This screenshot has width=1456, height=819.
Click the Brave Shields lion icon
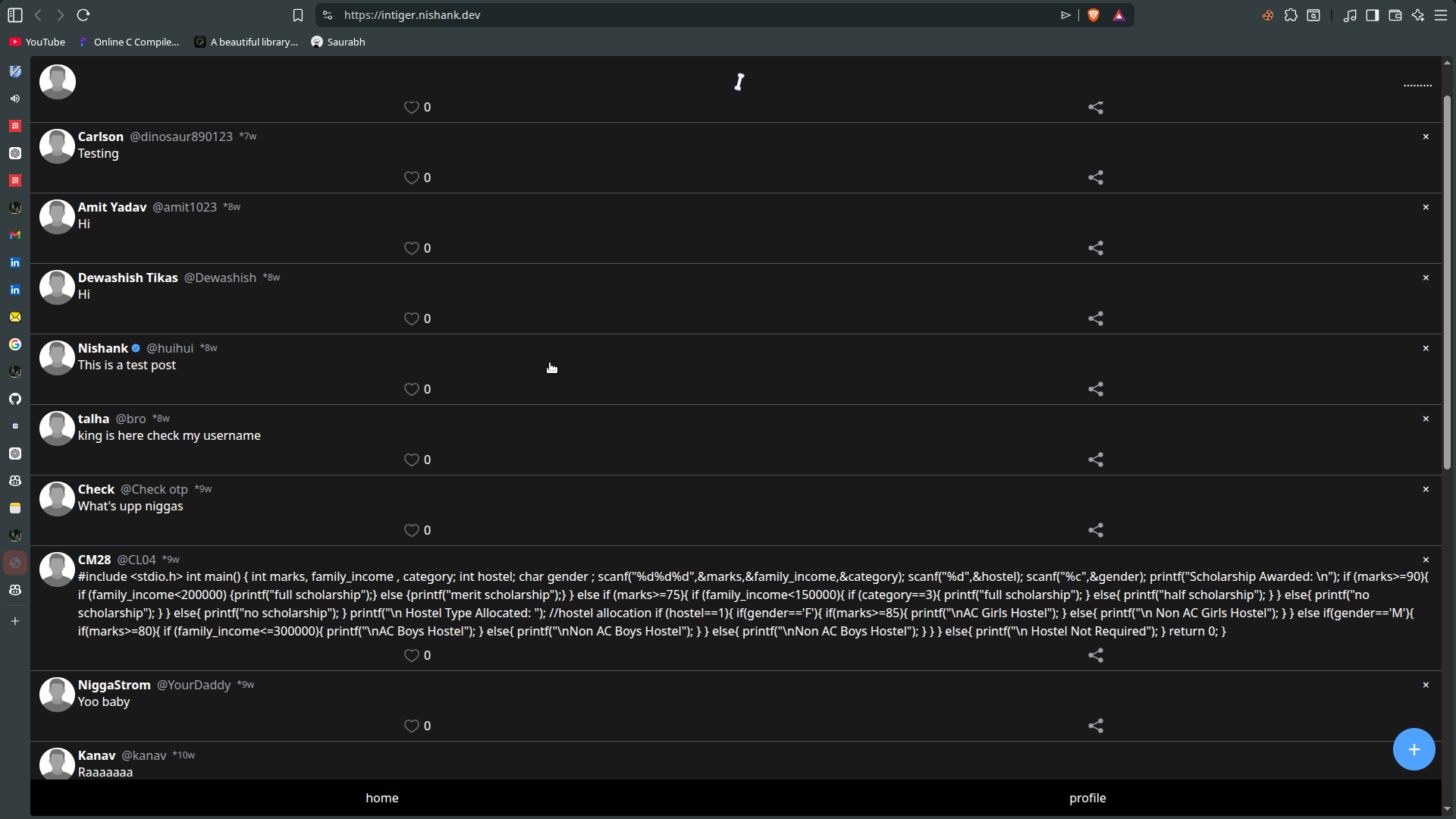pos(1094,15)
